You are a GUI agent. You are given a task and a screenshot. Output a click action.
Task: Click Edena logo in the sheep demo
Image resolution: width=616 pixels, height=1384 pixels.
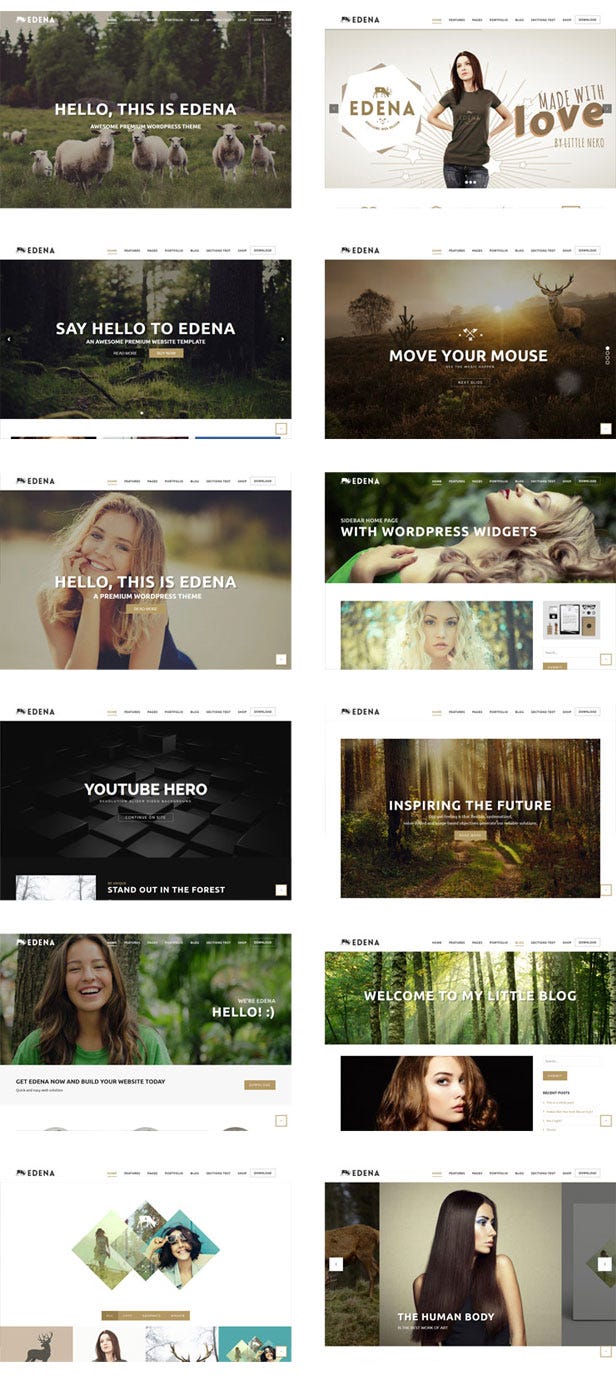(x=35, y=19)
